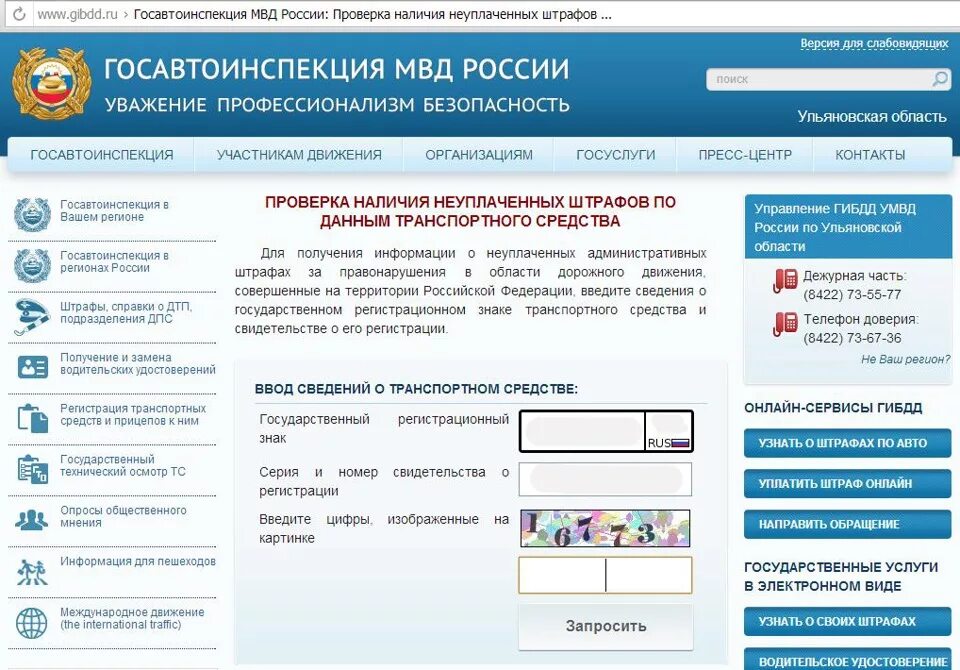Click the public opinion people icon
The height and width of the screenshot is (670, 960).
click(32, 520)
